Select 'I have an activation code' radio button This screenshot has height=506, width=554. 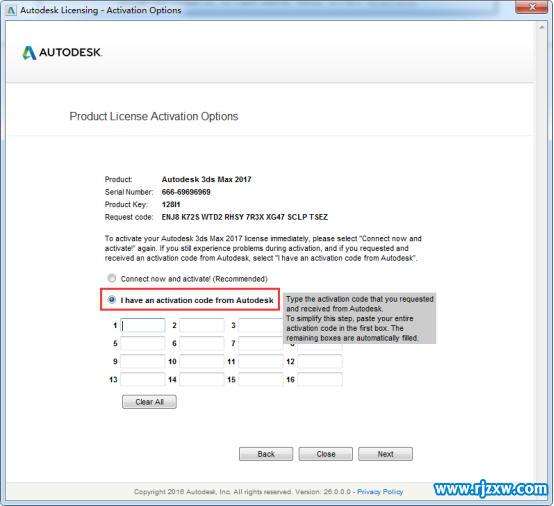(x=112, y=300)
